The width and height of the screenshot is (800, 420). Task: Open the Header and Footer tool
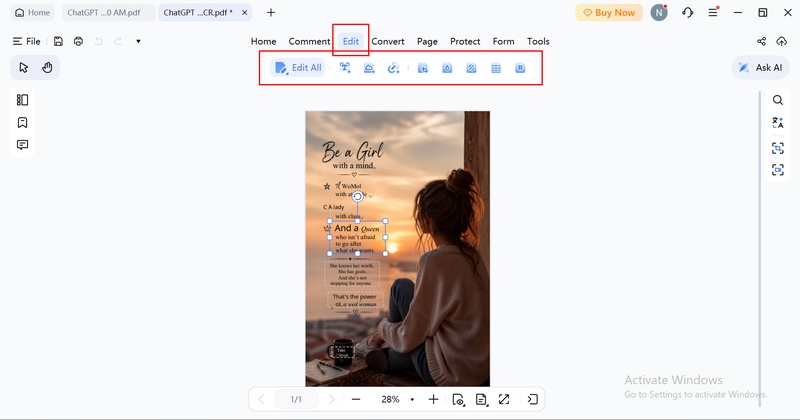496,67
